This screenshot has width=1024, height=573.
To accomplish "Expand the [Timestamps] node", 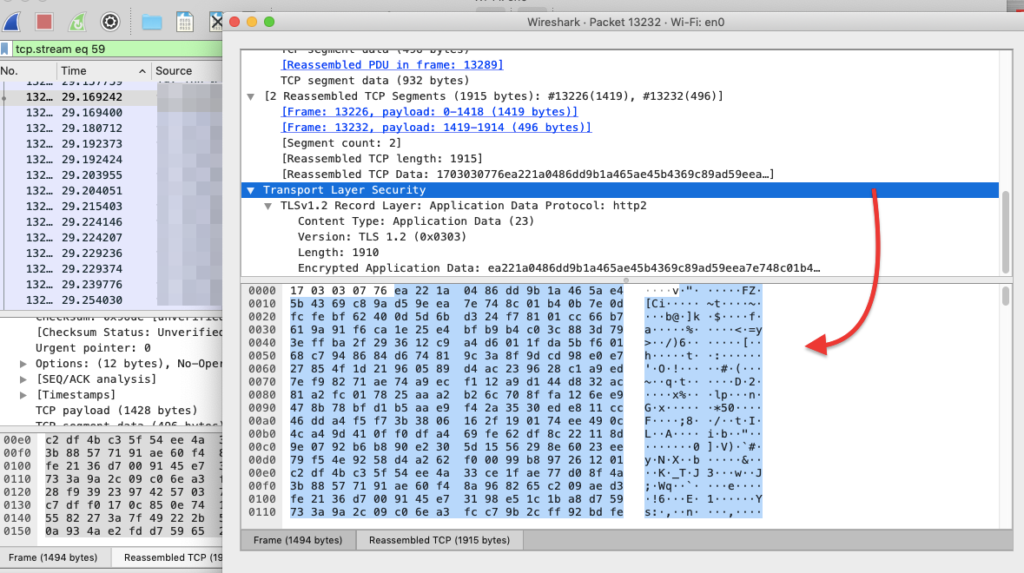I will tap(24, 395).
